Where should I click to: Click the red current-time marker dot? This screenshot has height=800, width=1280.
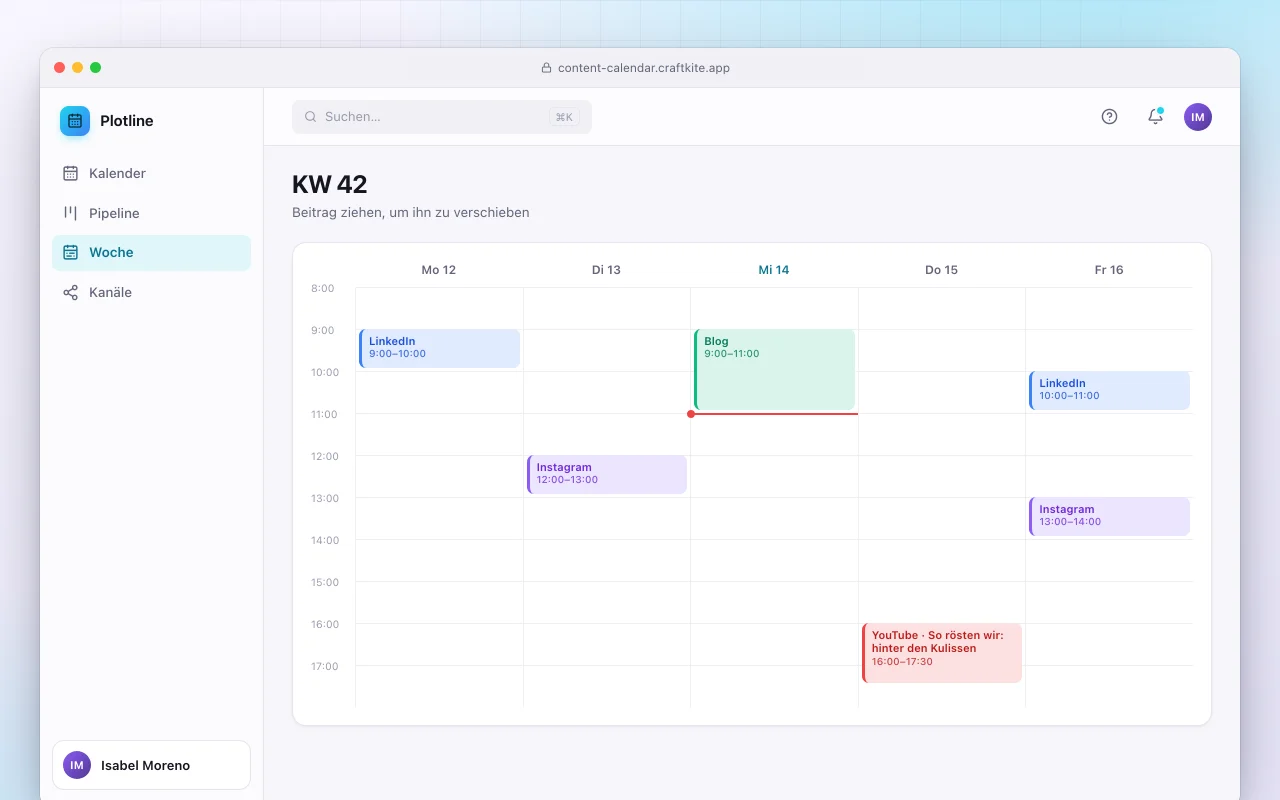691,414
